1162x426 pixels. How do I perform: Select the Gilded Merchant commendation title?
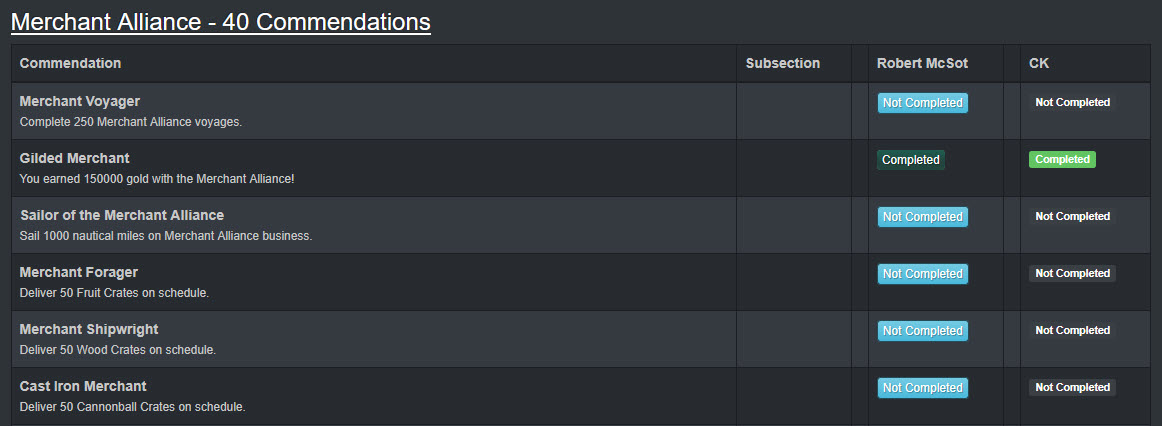tap(75, 159)
